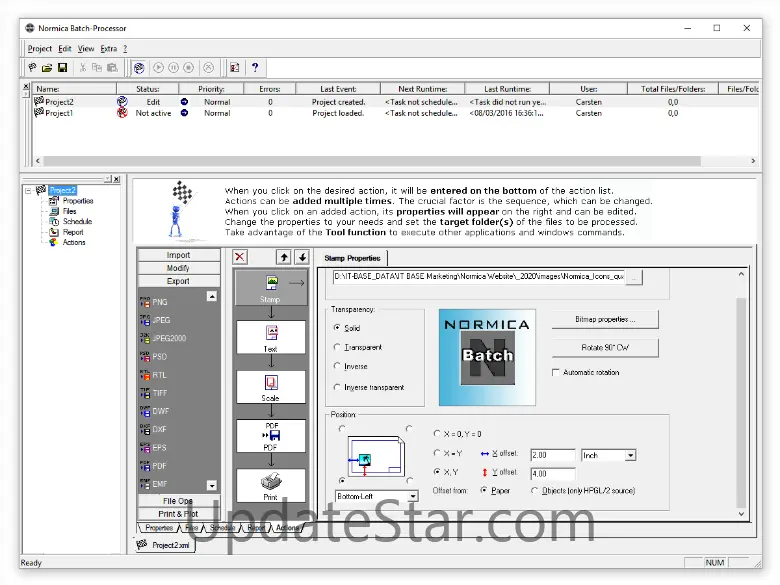
Task: Select the PDF action in the action list
Action: coord(271,436)
